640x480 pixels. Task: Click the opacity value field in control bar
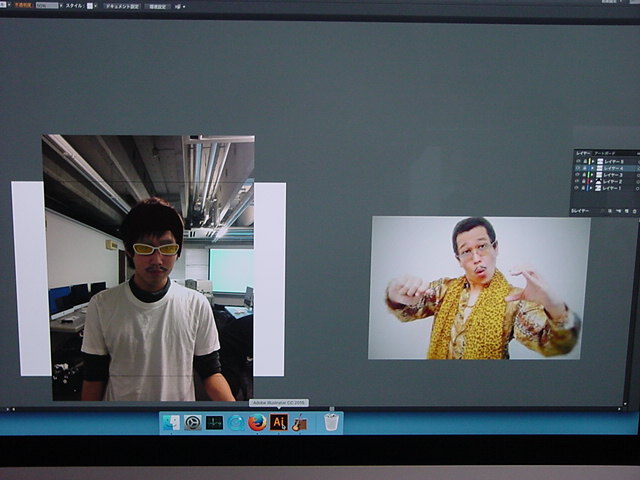click(x=46, y=6)
